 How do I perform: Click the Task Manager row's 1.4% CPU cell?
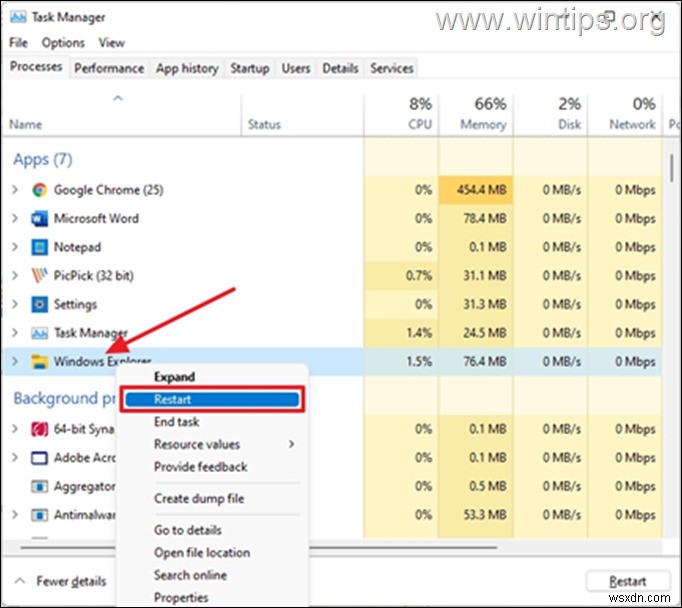point(401,333)
